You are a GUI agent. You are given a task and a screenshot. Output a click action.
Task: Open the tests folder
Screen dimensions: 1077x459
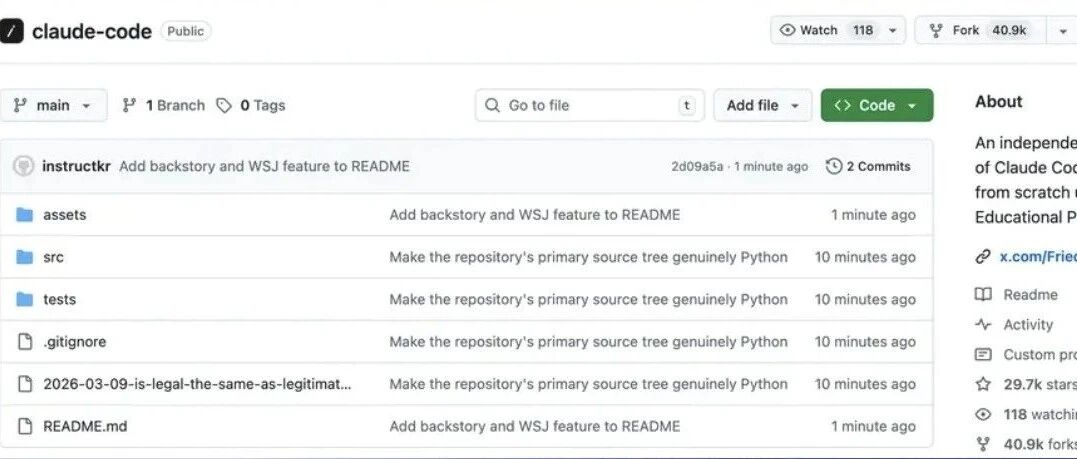point(59,300)
